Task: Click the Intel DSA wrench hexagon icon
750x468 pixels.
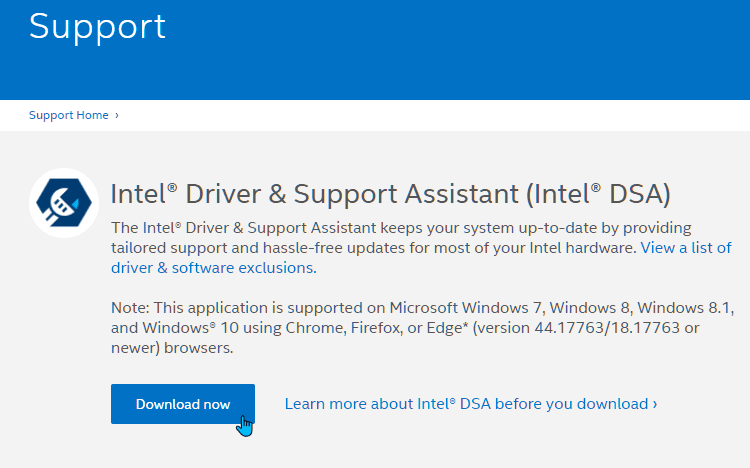Action: click(64, 203)
